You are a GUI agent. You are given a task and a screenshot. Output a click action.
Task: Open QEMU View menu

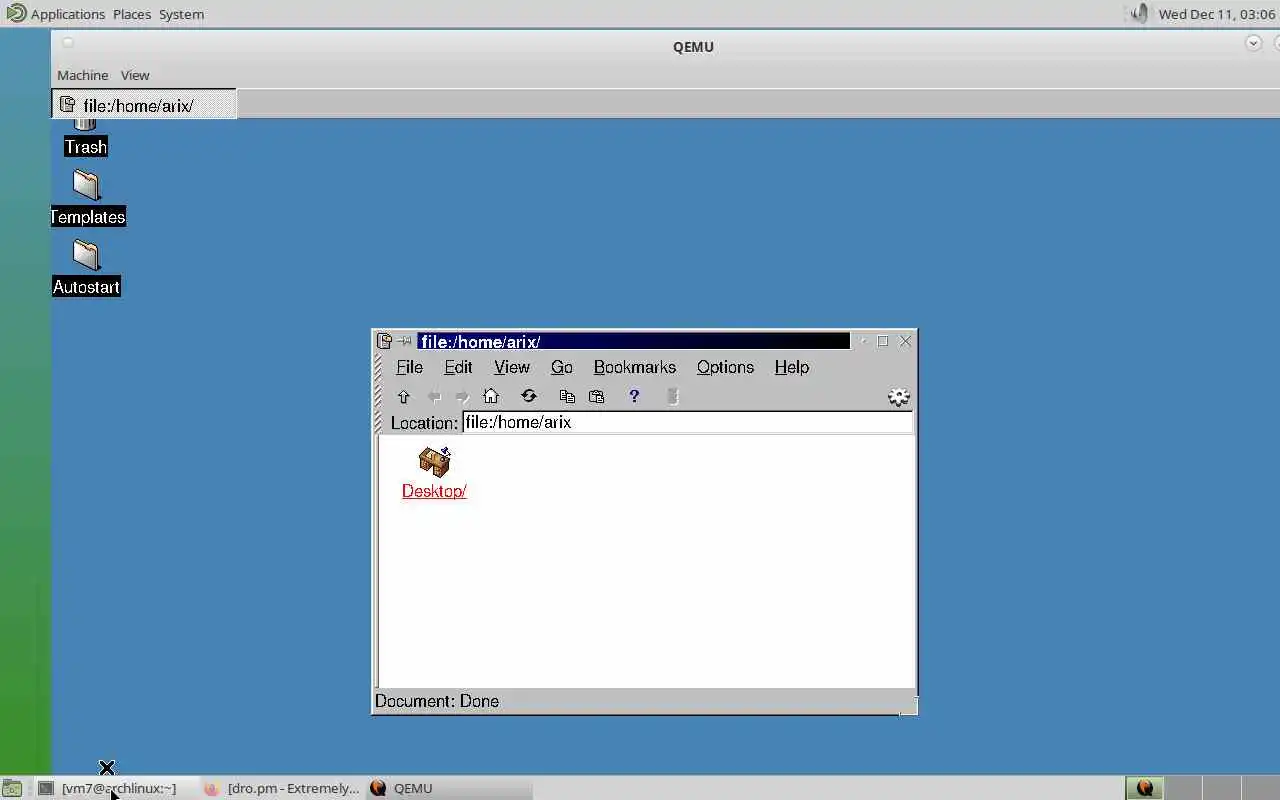[x=135, y=75]
